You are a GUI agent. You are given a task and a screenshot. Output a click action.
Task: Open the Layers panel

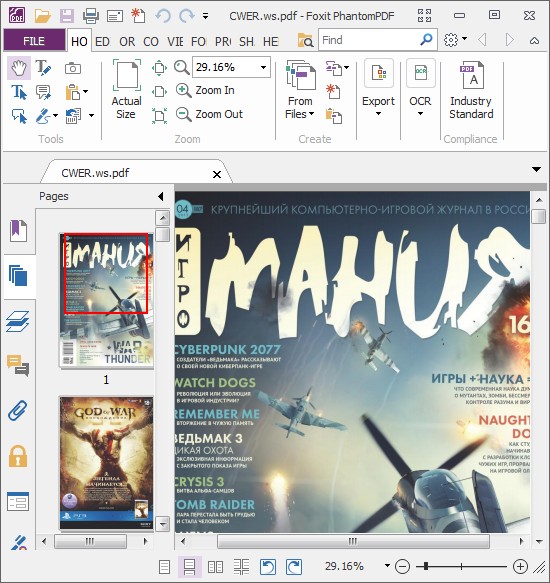17,322
